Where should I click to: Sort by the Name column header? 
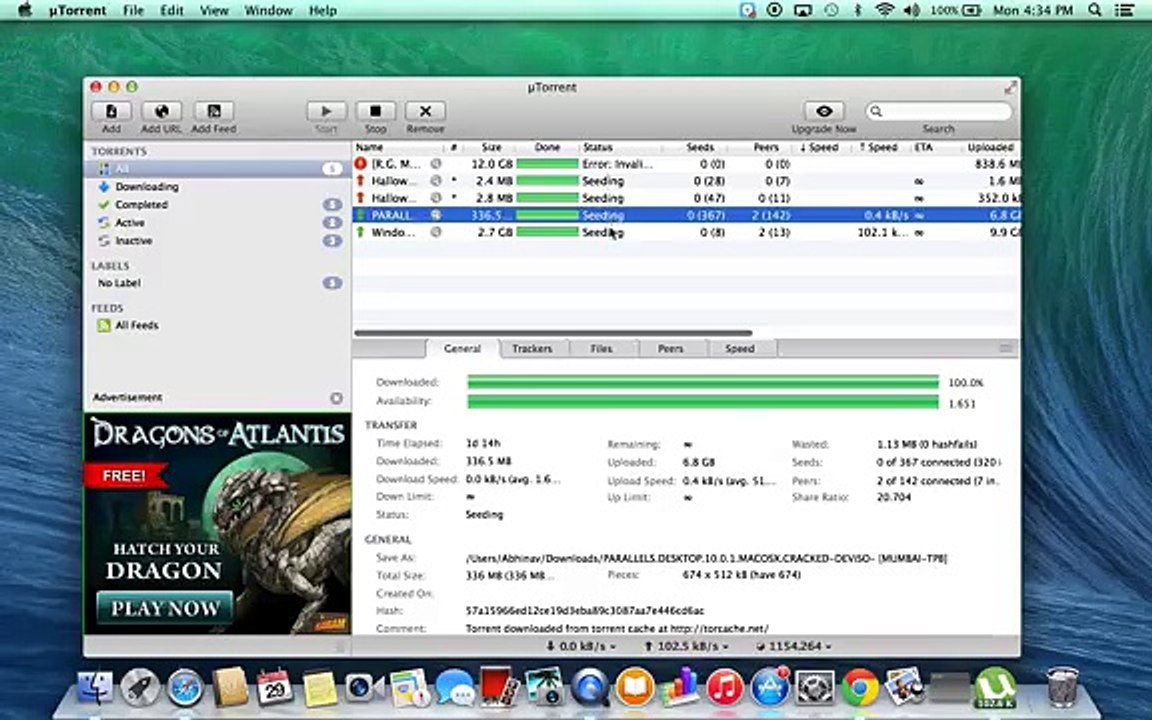click(x=400, y=148)
